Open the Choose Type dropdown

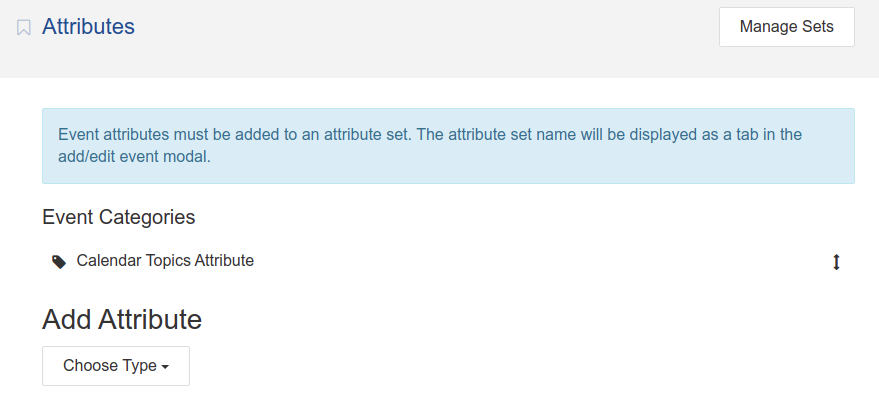116,366
